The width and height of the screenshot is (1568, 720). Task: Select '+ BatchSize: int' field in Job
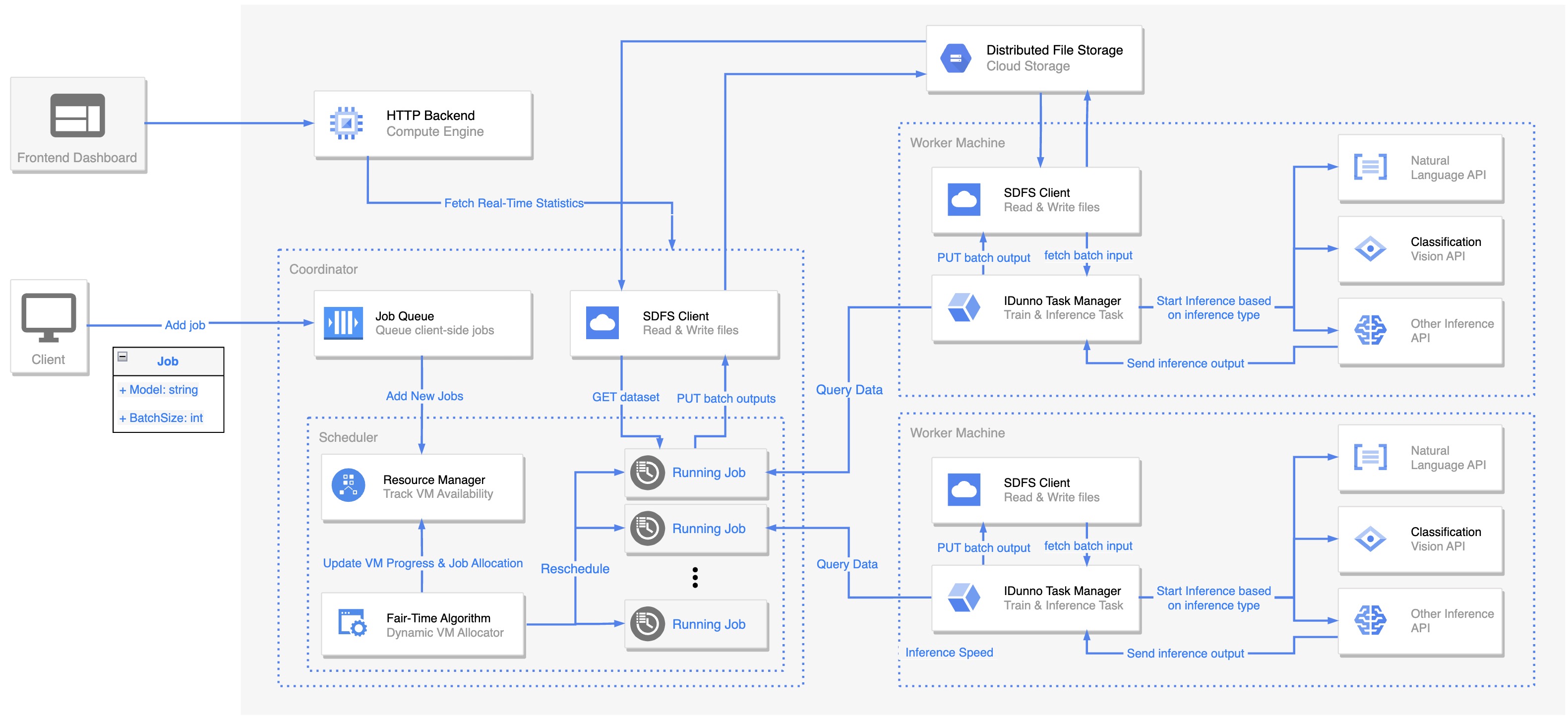[161, 418]
